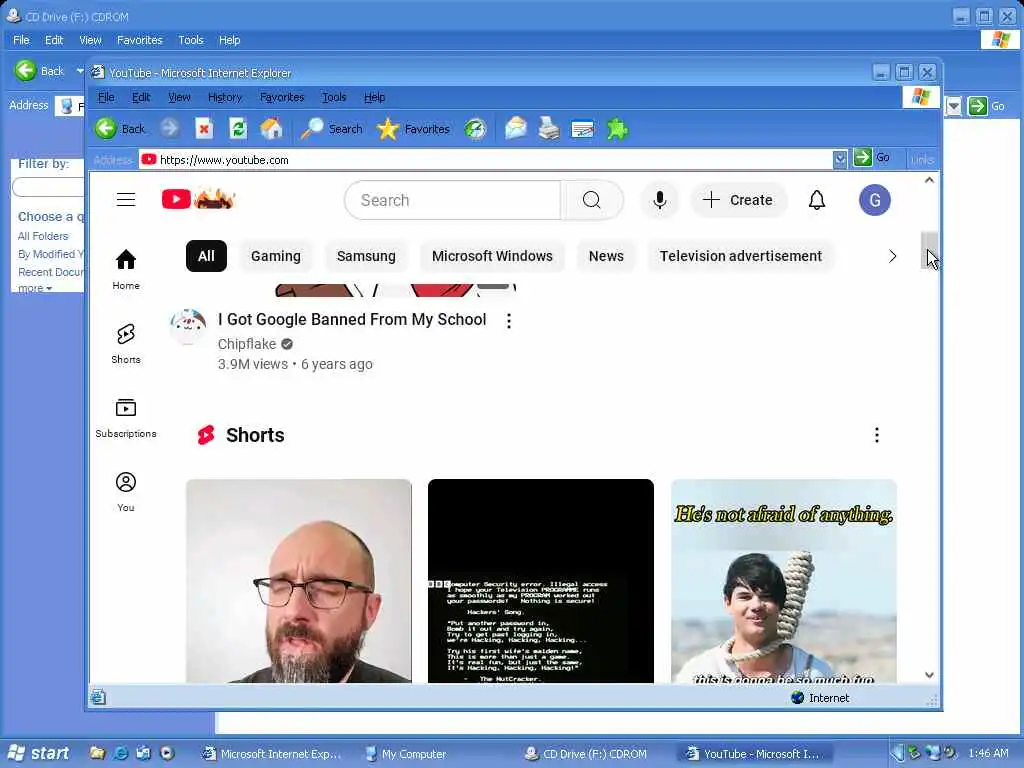Show more filter chips with right chevron

(892, 256)
